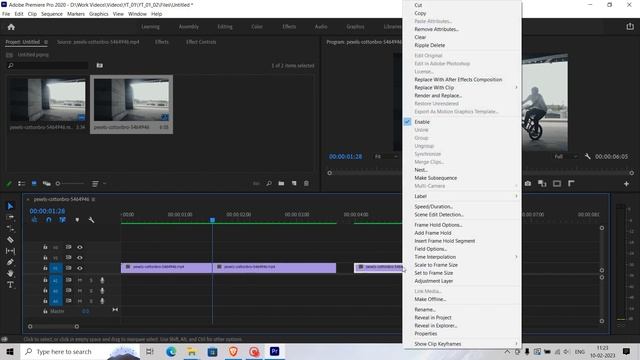
Task: Choose Add Frame Hold from context menu
Action: click(433, 233)
